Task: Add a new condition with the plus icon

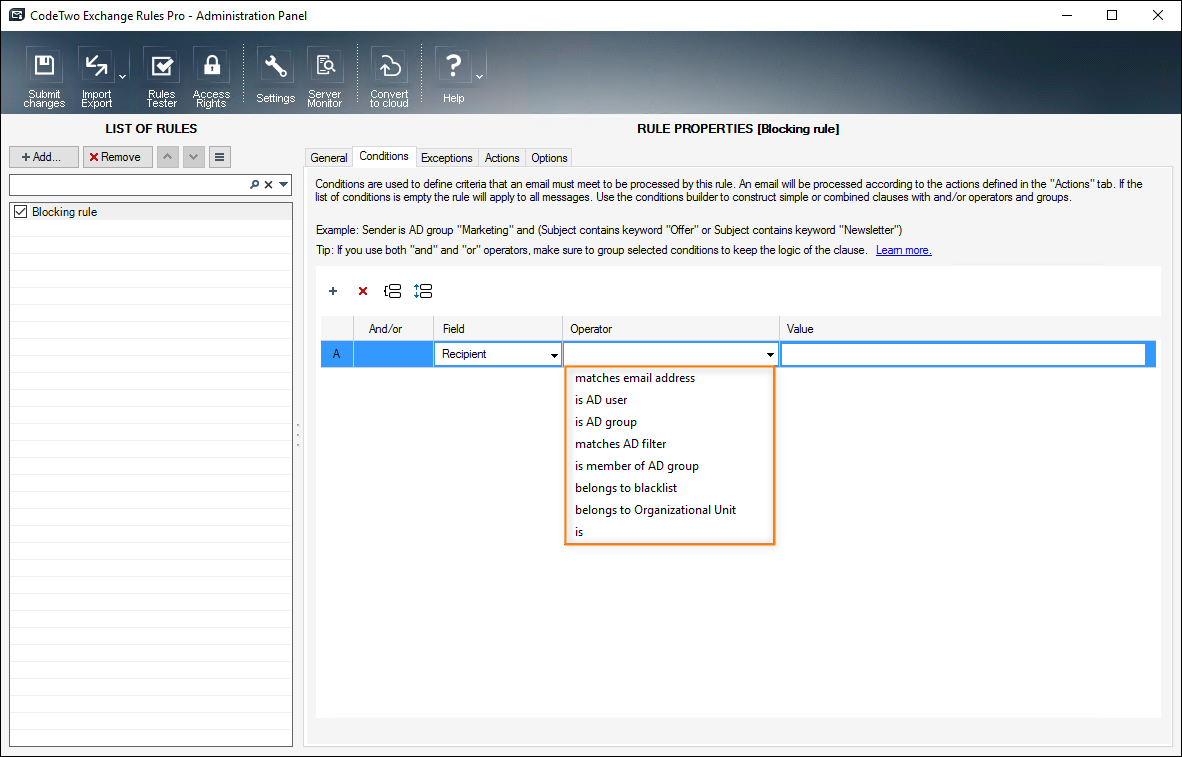Action: pos(332,291)
